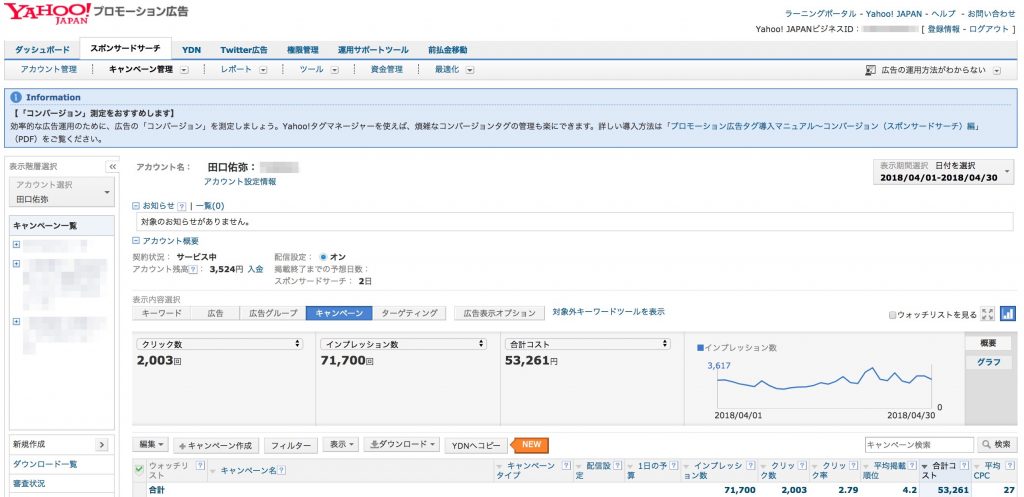1024x497 pixels.
Task: Switch to the Twitter広告 tab
Action: 244,50
